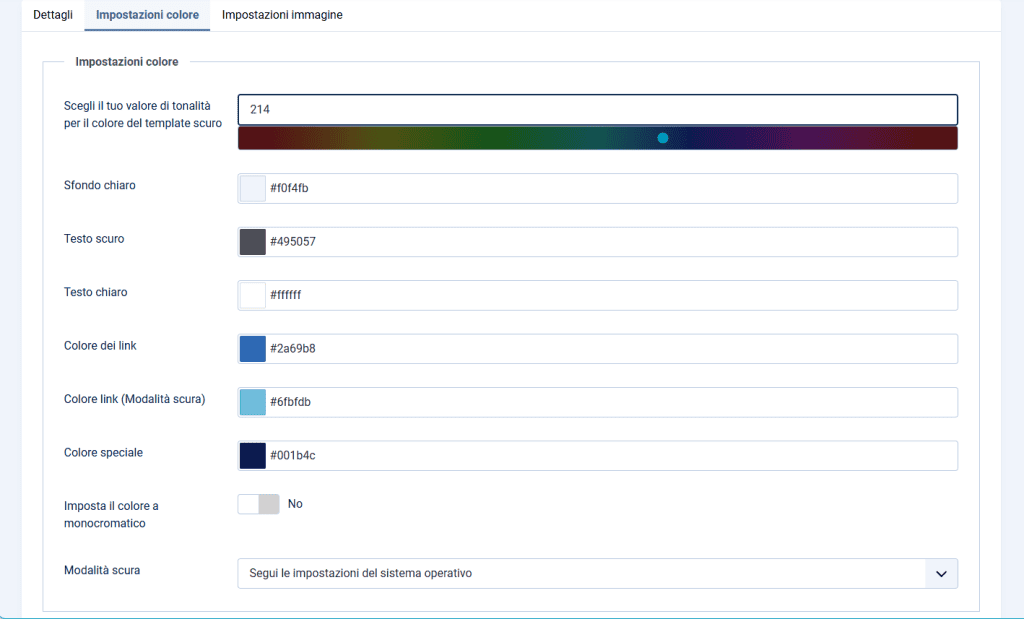Click the #f0f4fb hex value field
This screenshot has height=619, width=1024.
pyautogui.click(x=610, y=188)
